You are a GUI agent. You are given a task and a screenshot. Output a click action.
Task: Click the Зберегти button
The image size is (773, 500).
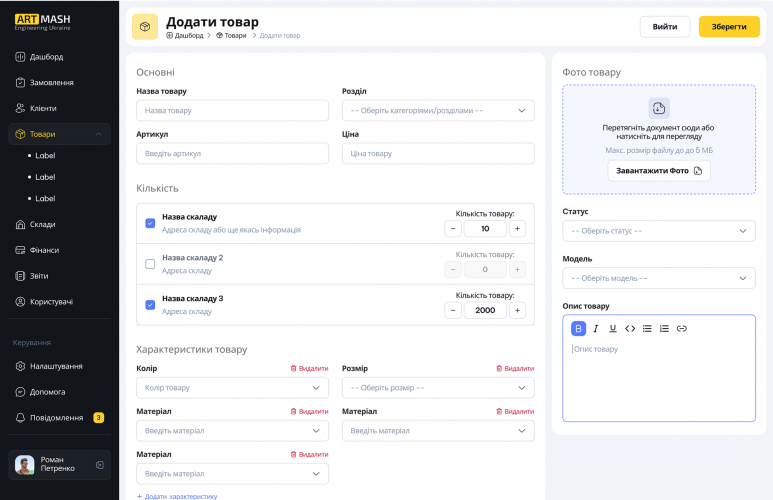click(x=729, y=27)
